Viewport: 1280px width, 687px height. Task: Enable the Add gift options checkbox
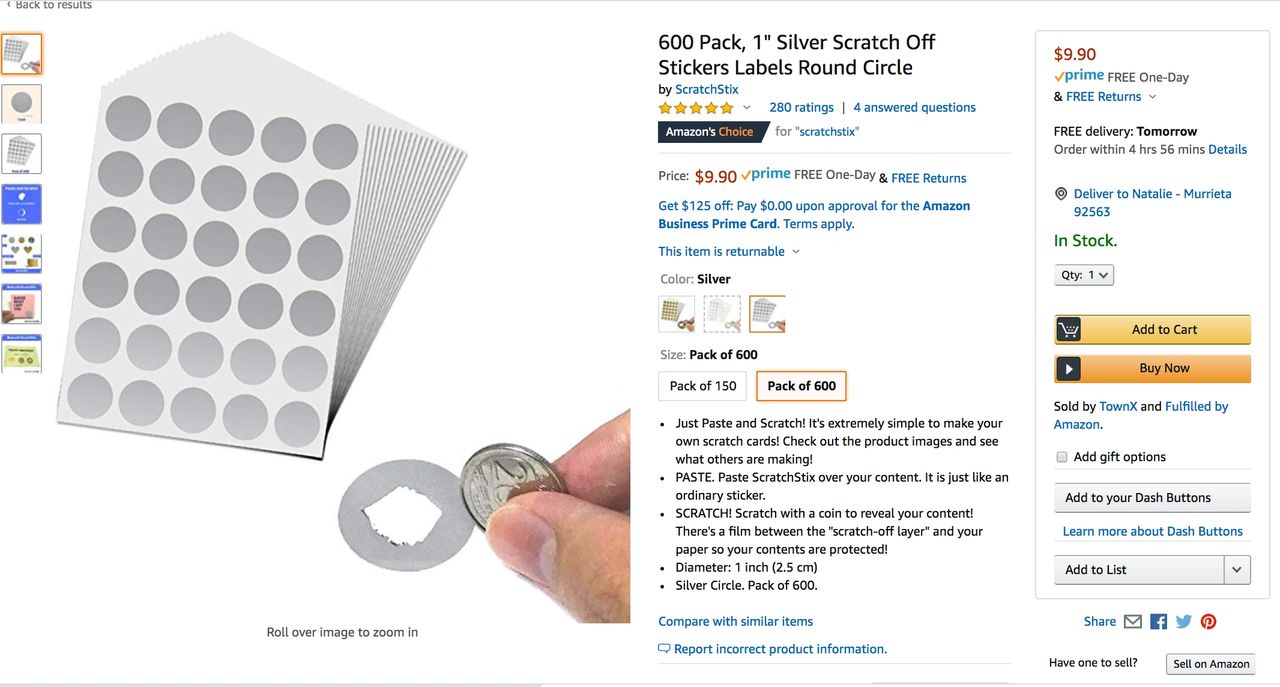(1062, 457)
